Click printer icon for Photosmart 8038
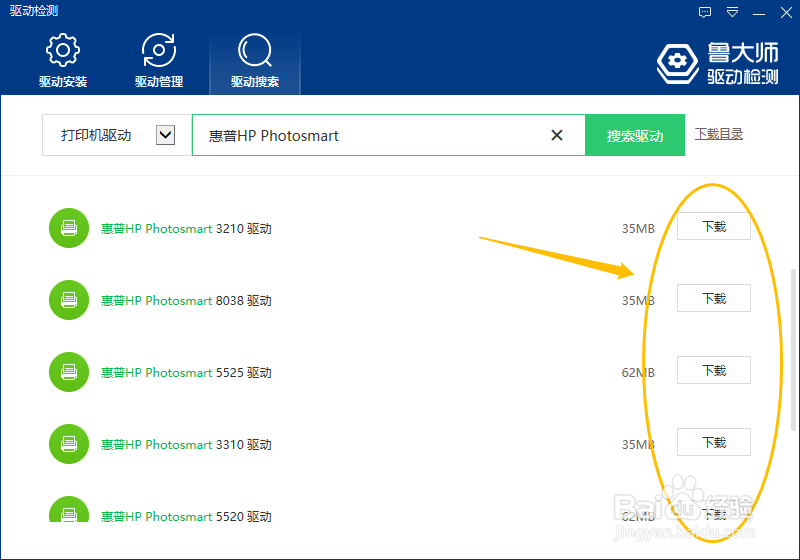 [69, 300]
